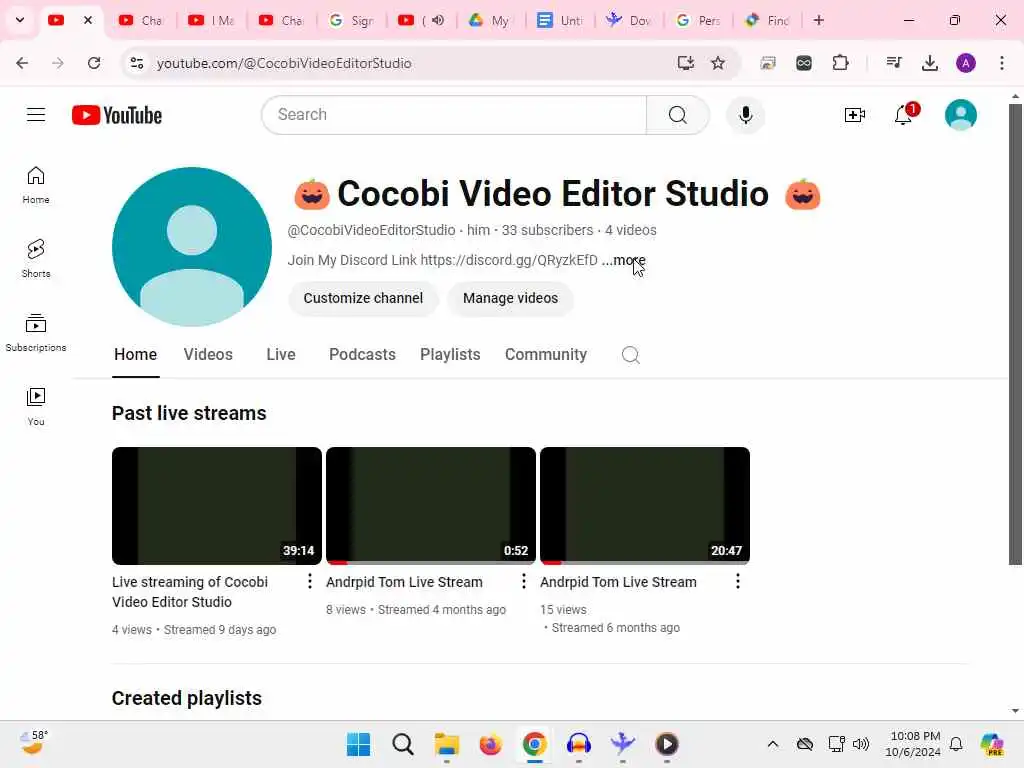The image size is (1024, 768).
Task: Open Live streaming of Cocobi Video Editor Studio title
Action: pyautogui.click(x=190, y=592)
